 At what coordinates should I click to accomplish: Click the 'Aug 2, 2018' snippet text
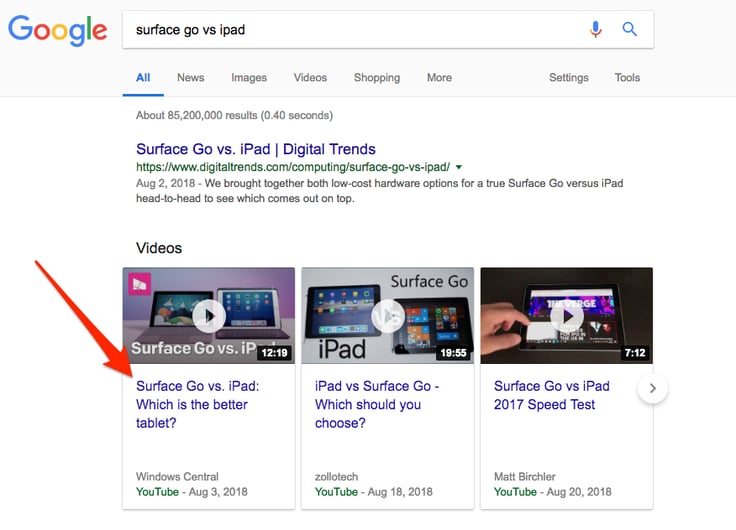[165, 183]
